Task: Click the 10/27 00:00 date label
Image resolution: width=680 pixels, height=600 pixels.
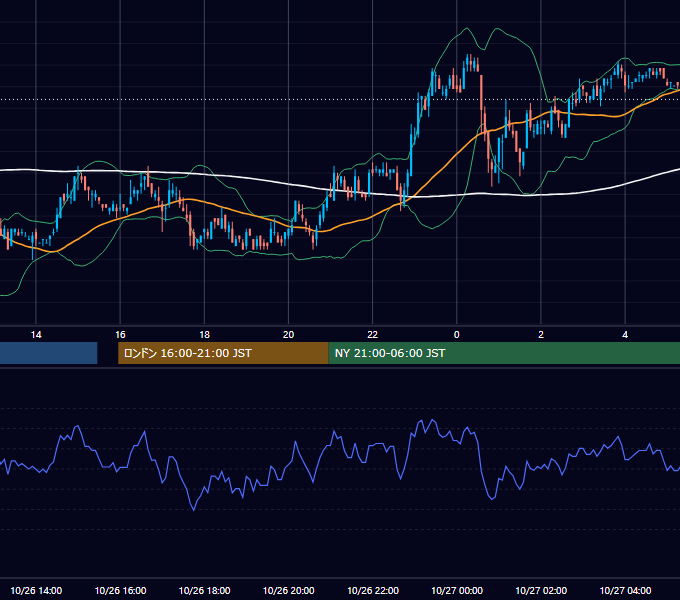Action: (x=457, y=590)
